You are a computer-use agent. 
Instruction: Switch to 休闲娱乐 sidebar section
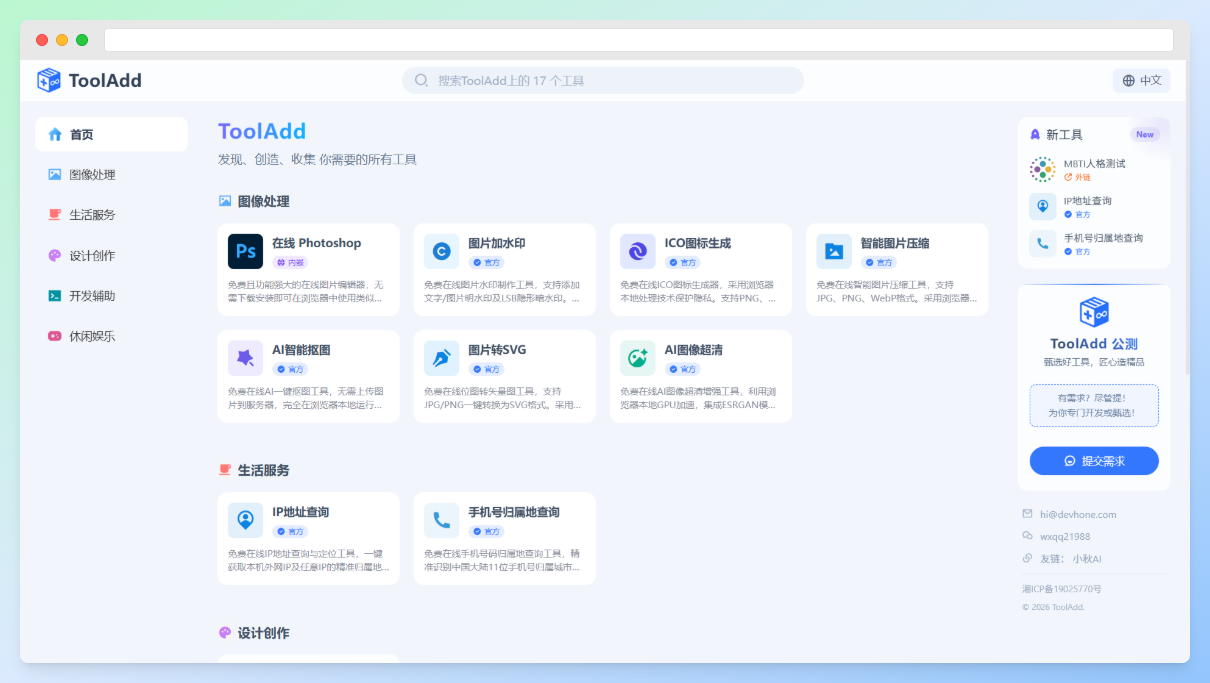pyautogui.click(x=92, y=337)
